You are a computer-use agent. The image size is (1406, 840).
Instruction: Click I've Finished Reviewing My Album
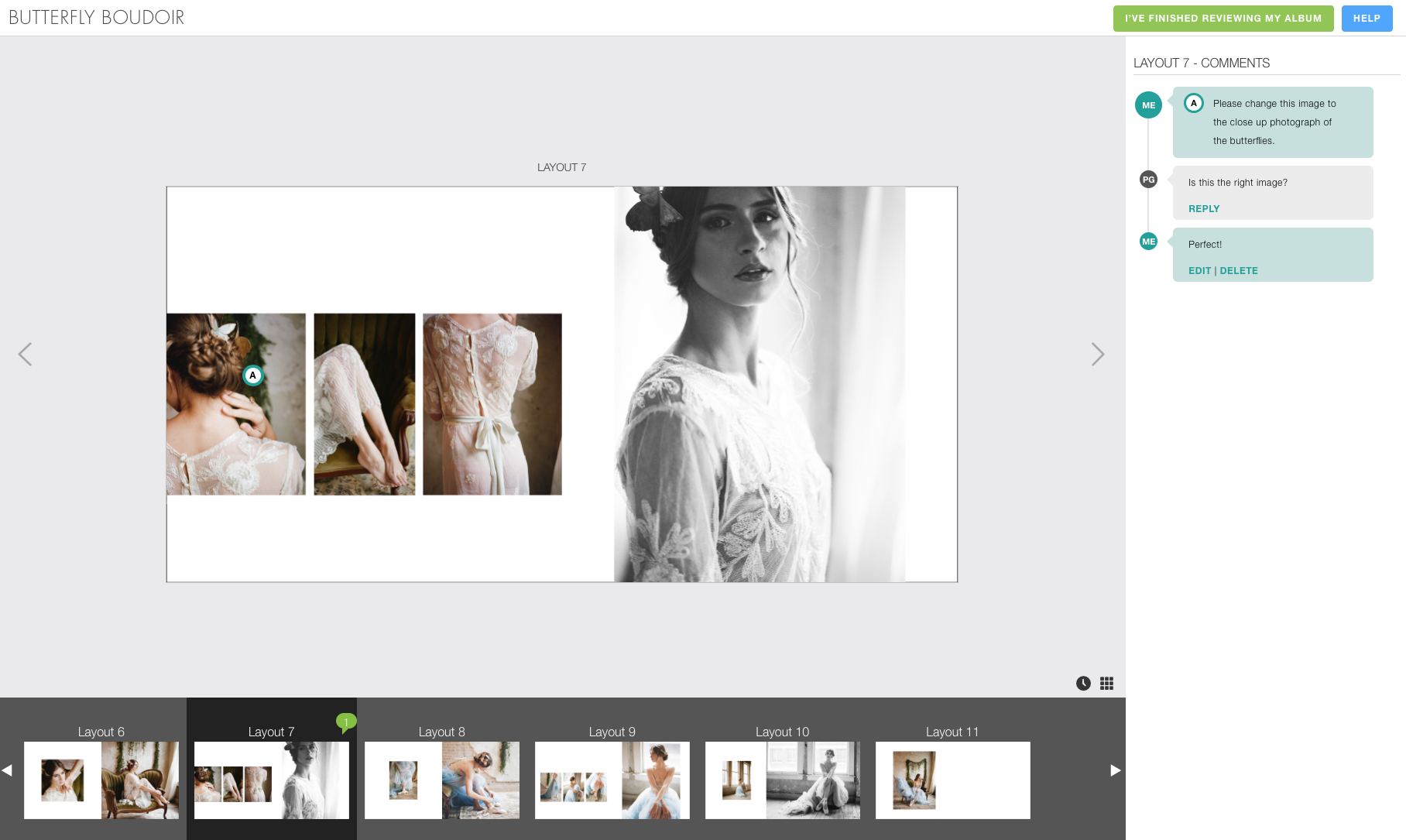pos(1223,19)
